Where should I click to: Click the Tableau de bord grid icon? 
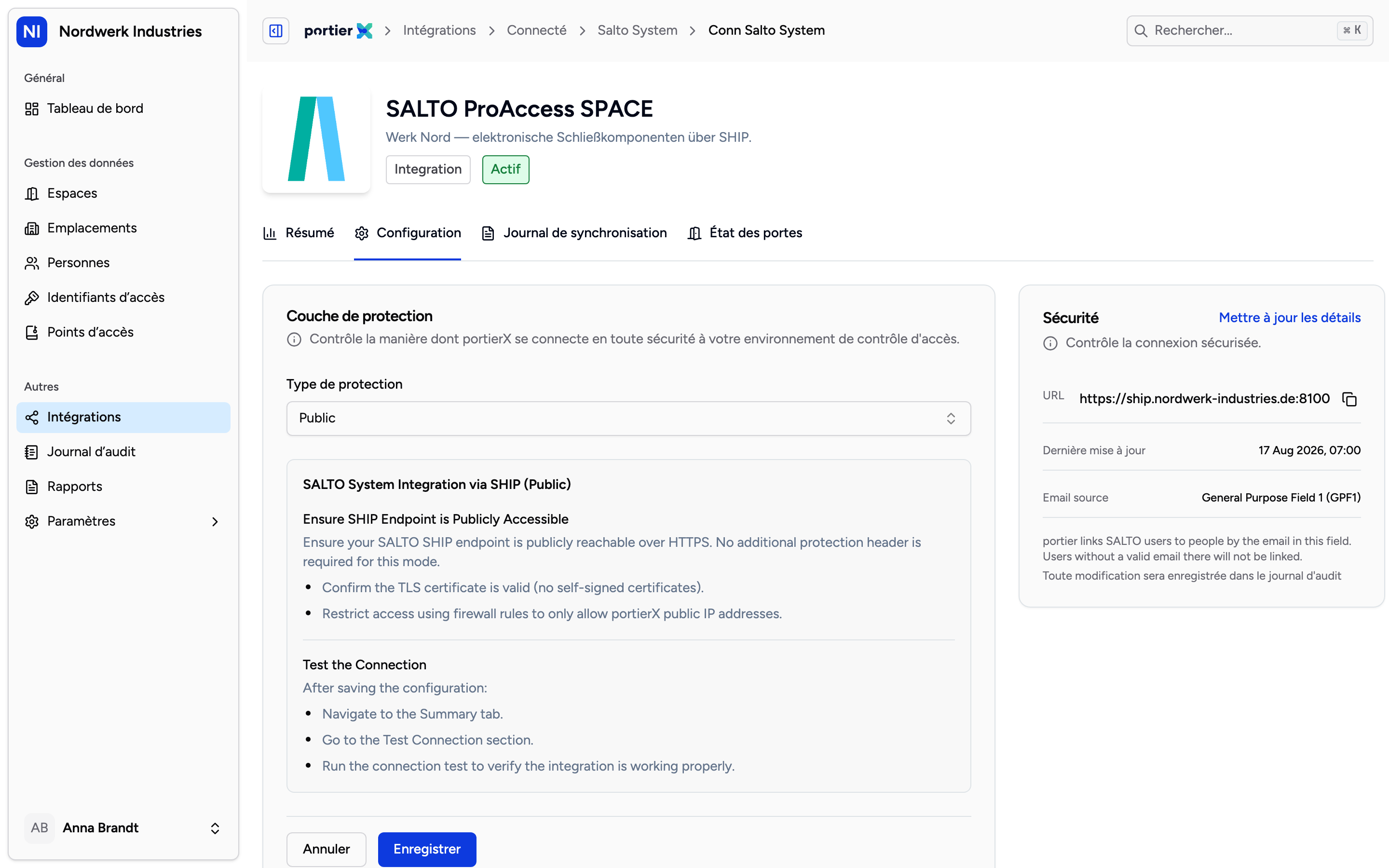(x=31, y=108)
